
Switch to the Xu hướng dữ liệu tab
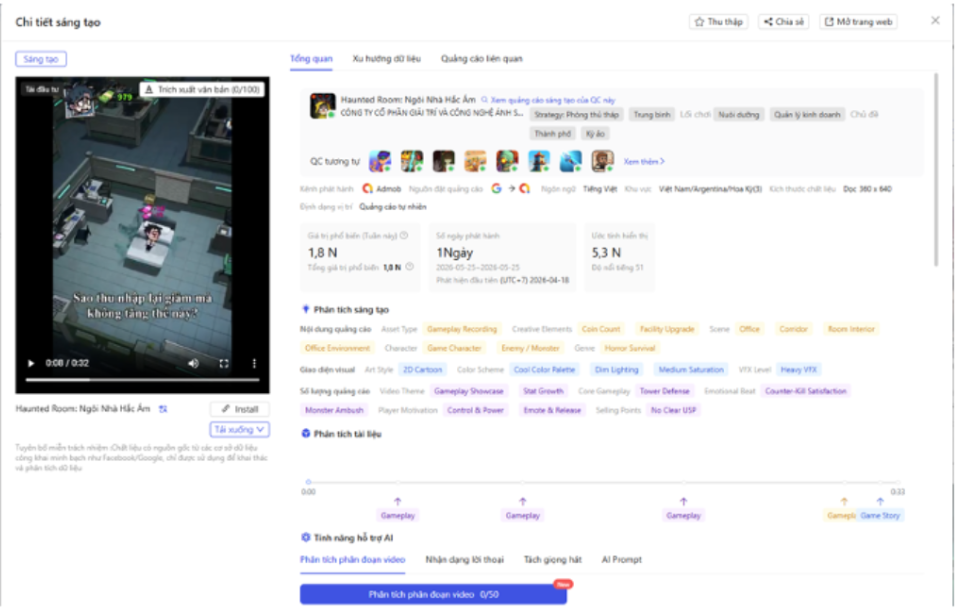pyautogui.click(x=386, y=59)
